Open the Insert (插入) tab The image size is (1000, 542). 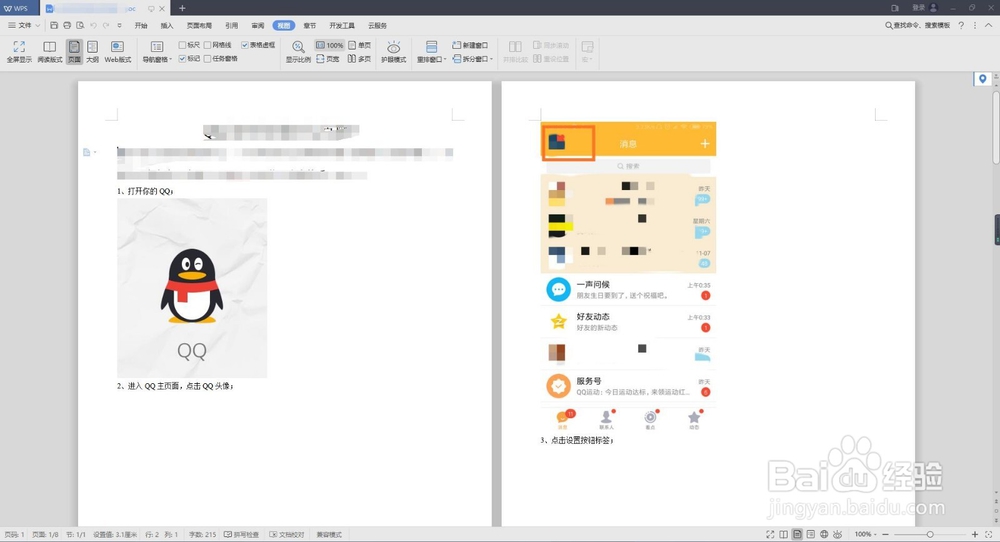166,26
